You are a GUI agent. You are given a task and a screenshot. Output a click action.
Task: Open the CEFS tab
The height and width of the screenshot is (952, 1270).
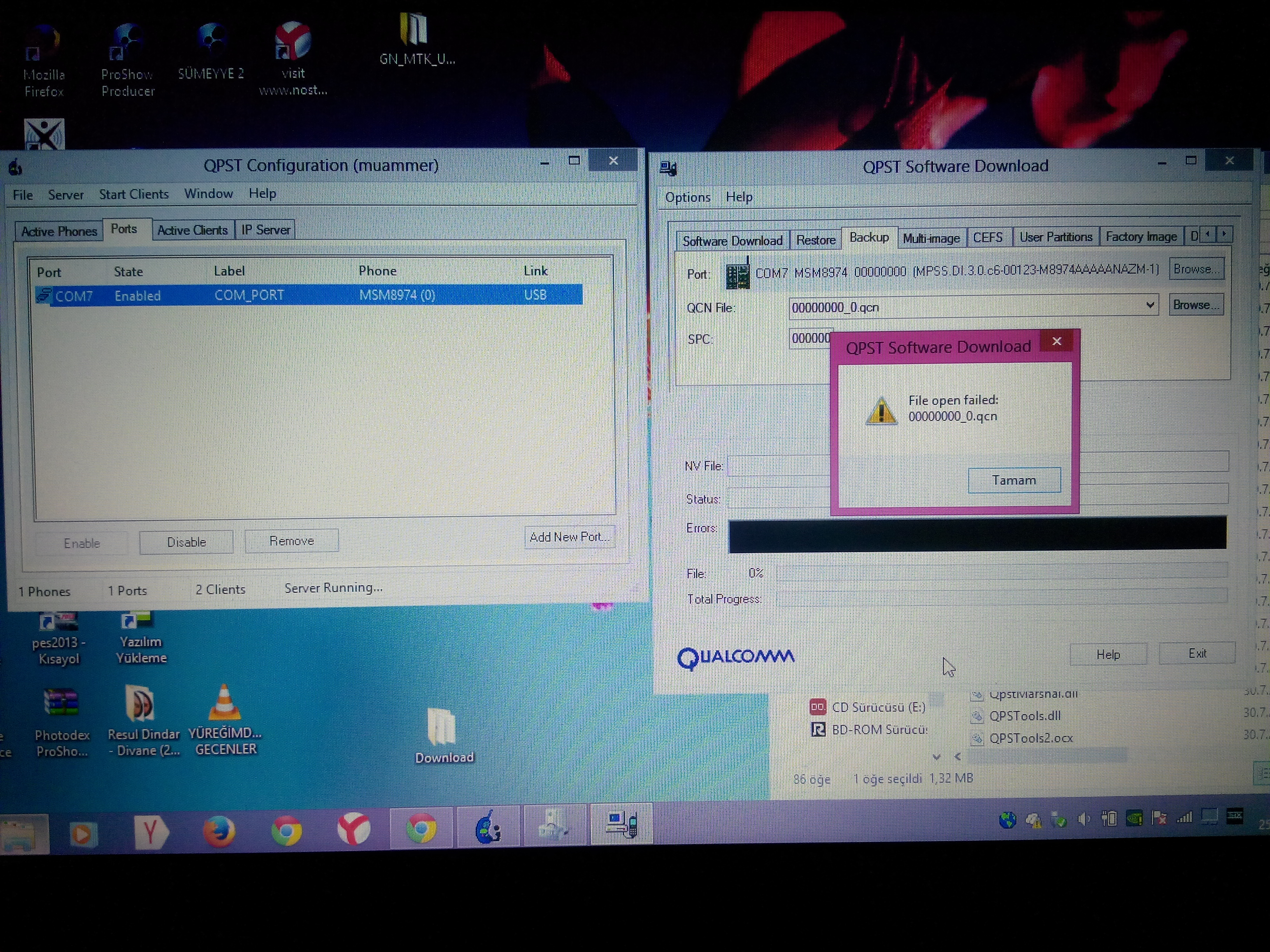click(x=988, y=238)
